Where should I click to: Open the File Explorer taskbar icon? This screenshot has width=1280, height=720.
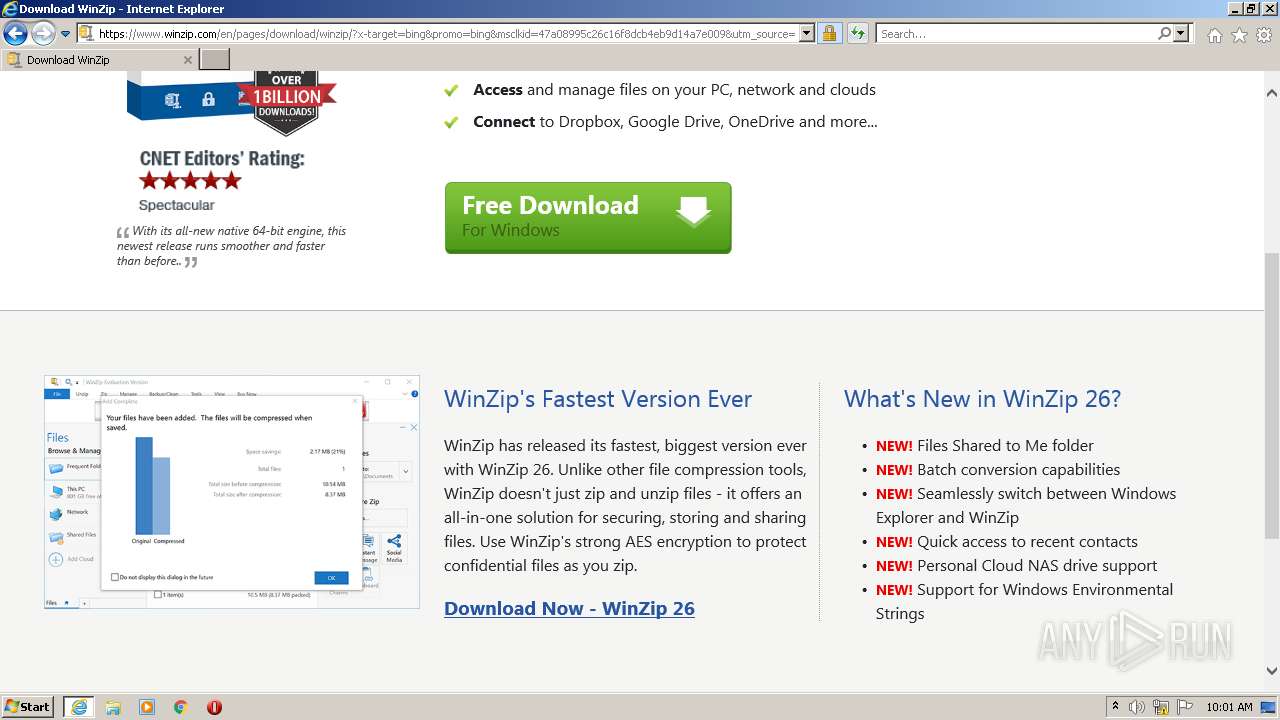113,707
